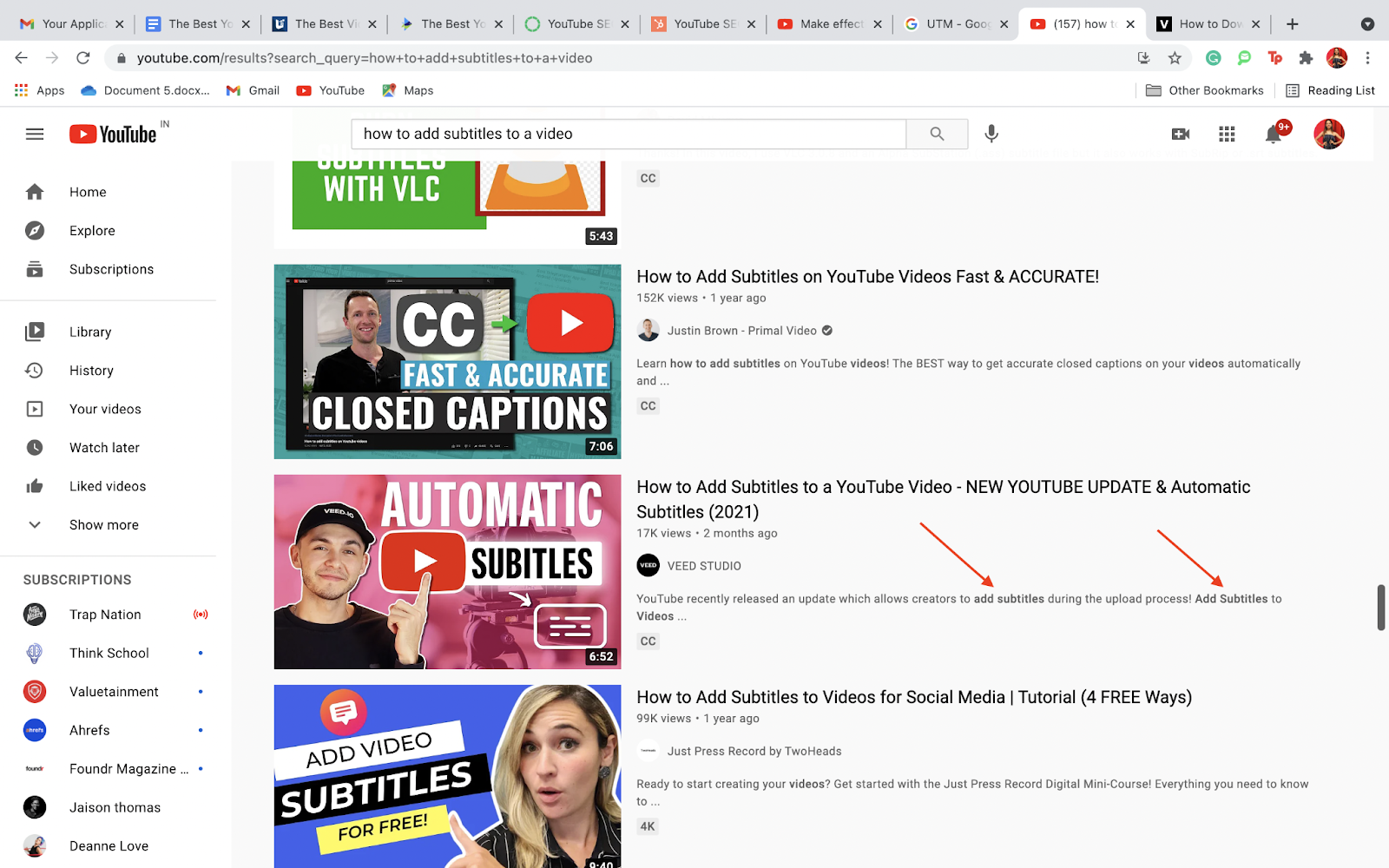Open the Reading List
The image size is (1389, 868).
pyautogui.click(x=1330, y=90)
